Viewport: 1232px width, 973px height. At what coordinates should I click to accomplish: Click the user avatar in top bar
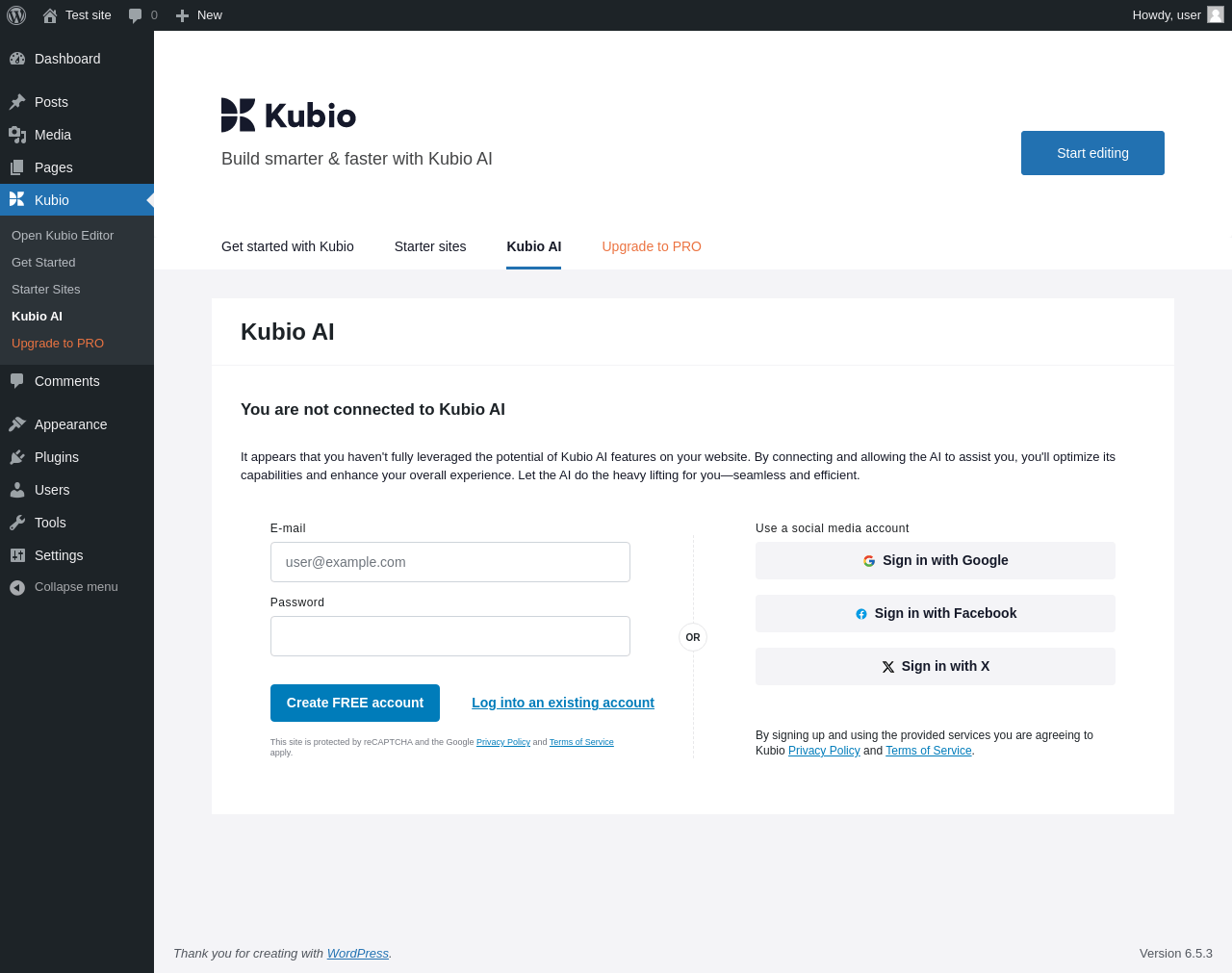click(1216, 15)
